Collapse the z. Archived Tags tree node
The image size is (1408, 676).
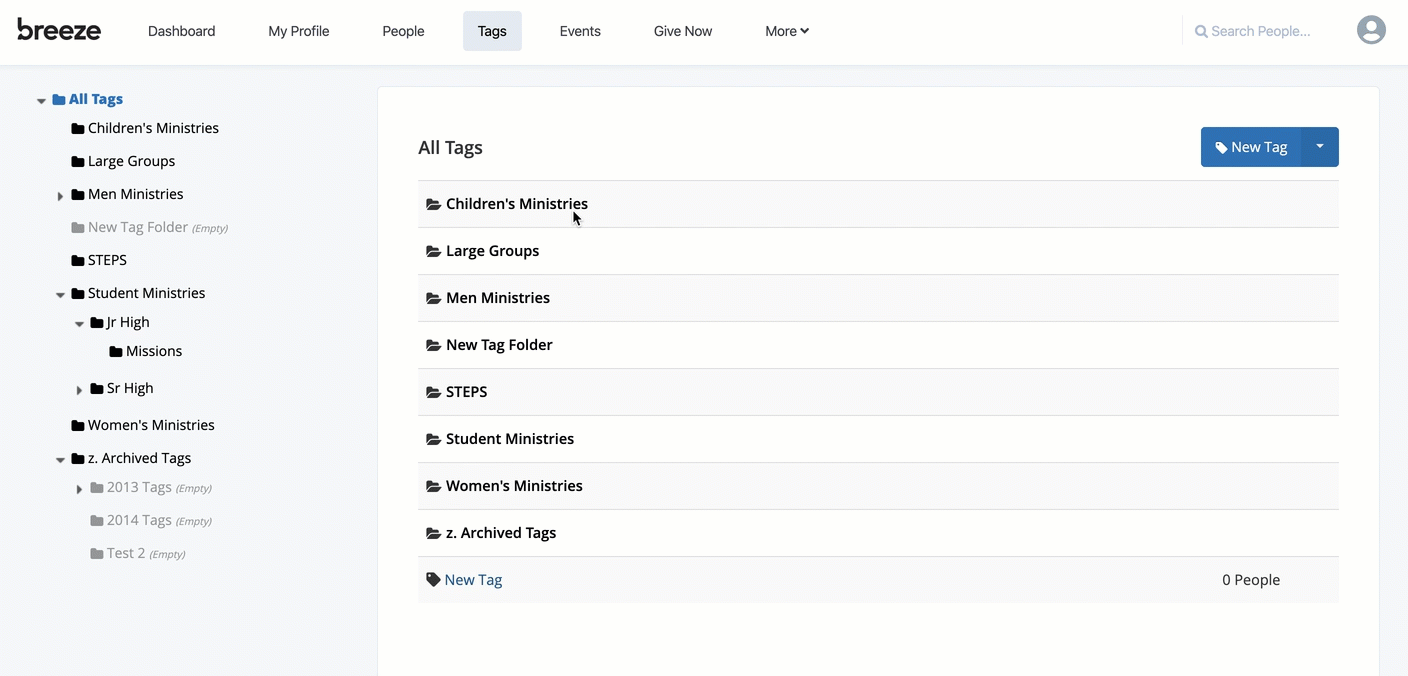pyautogui.click(x=60, y=460)
